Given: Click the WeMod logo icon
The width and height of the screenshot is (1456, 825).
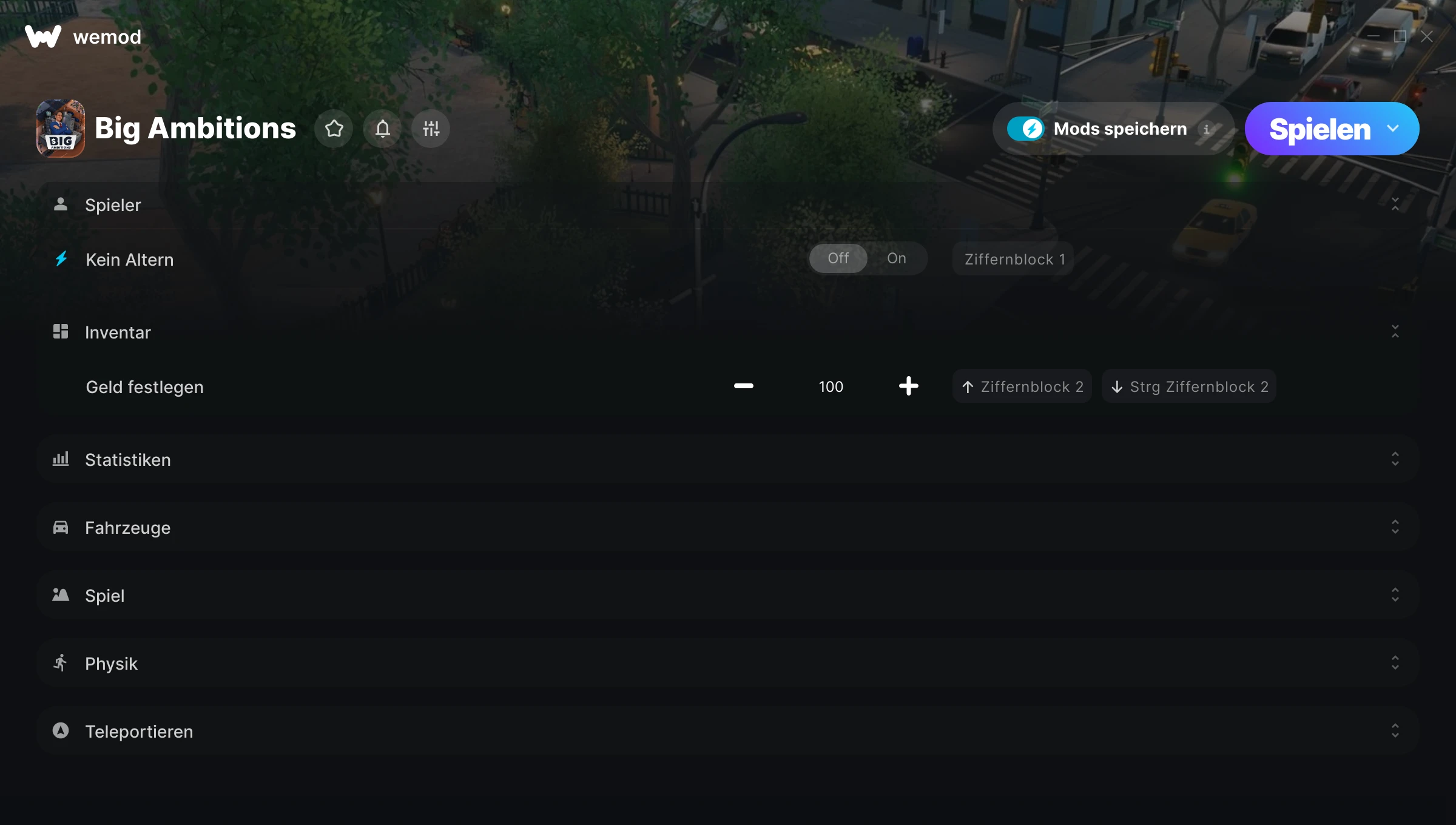Looking at the screenshot, I should 43,36.
